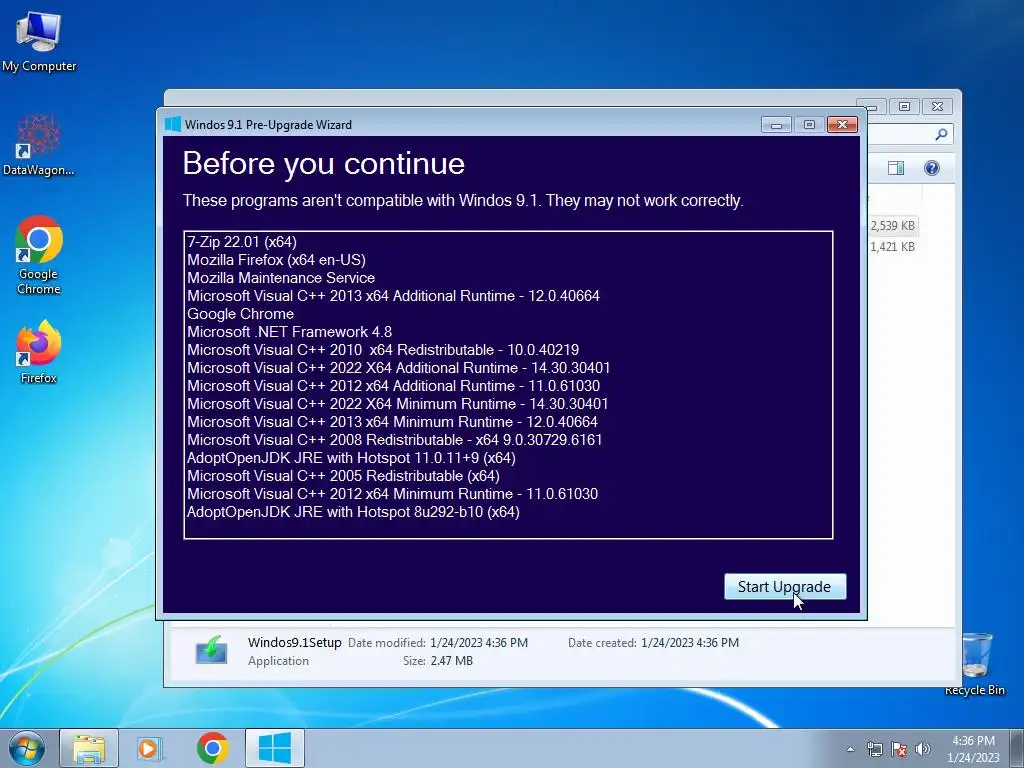Select the Windos 9.1 wizard taskbar icon
This screenshot has width=1024, height=768.
pyautogui.click(x=274, y=748)
